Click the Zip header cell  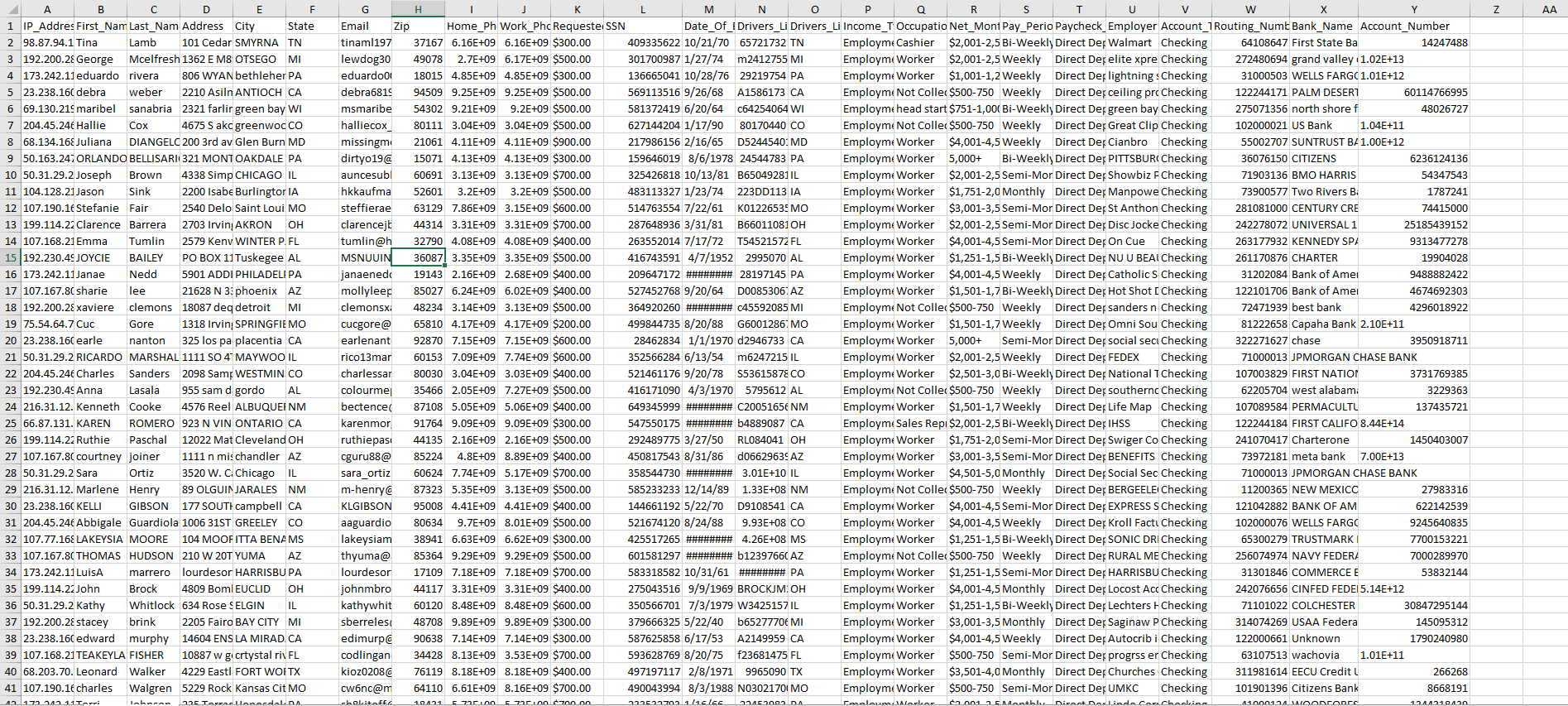click(418, 26)
